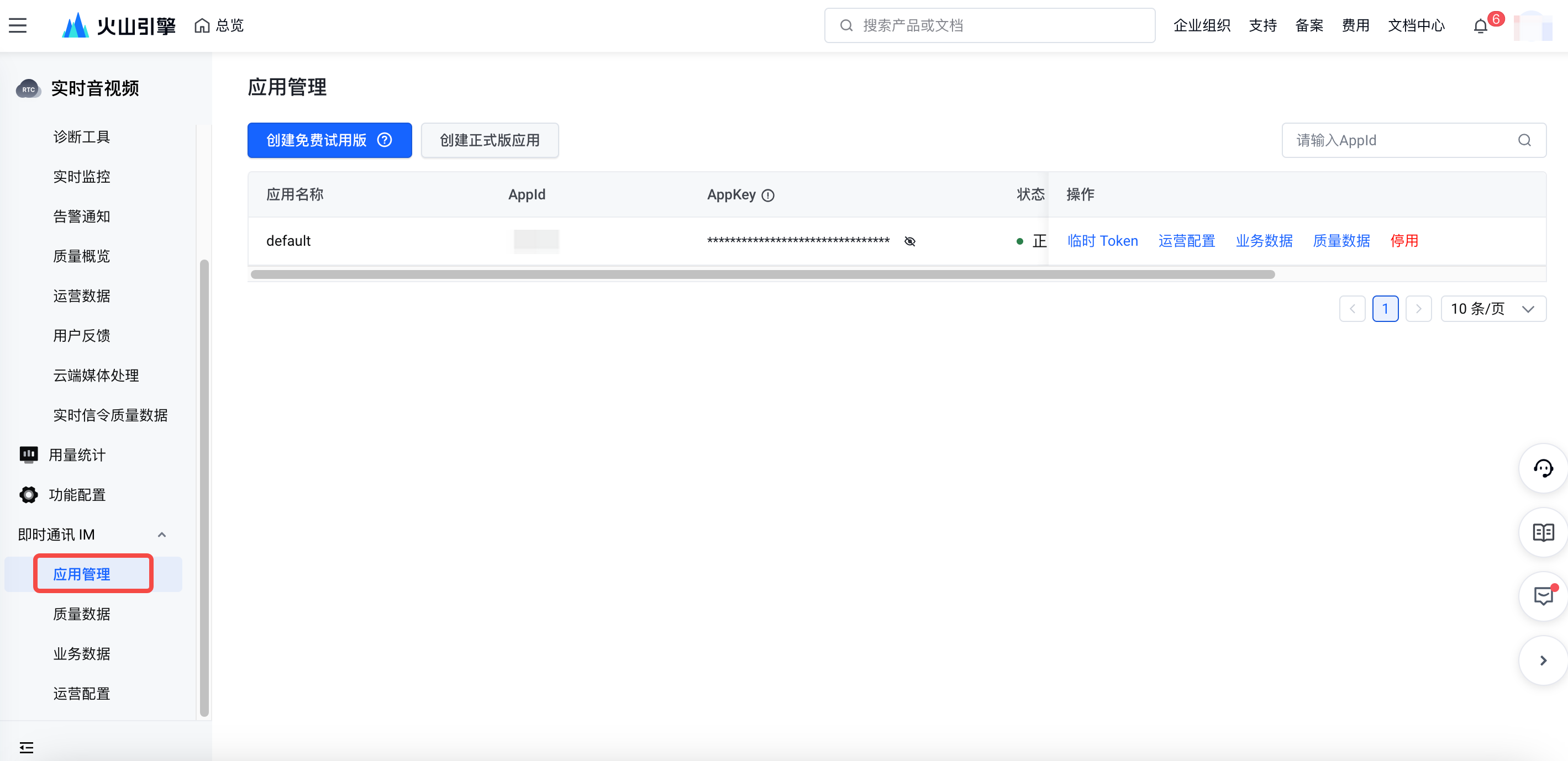Click the AppId search magnifier icon
This screenshot has width=1568, height=761.
click(1524, 140)
